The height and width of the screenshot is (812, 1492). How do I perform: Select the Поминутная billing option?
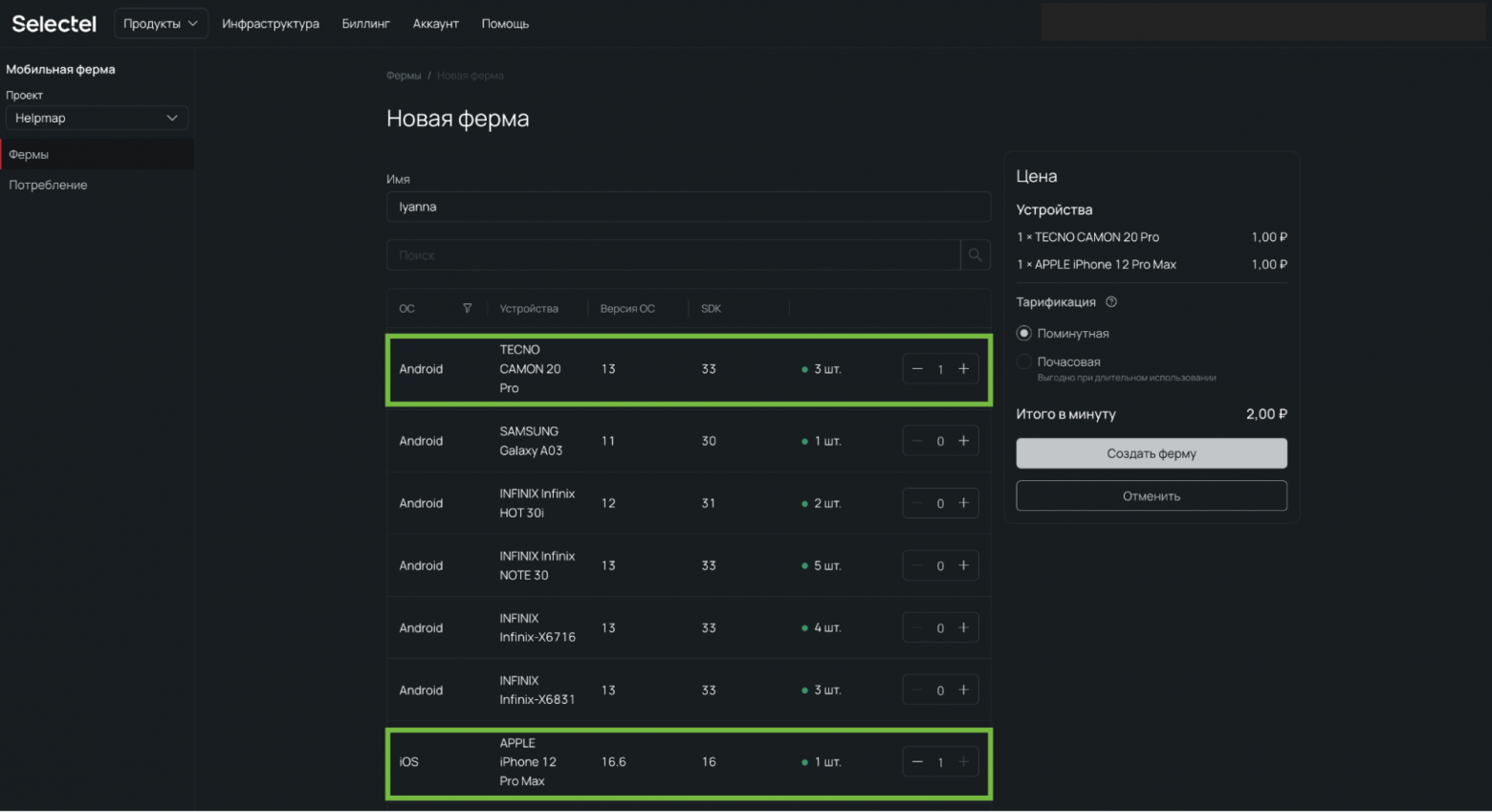(1024, 334)
